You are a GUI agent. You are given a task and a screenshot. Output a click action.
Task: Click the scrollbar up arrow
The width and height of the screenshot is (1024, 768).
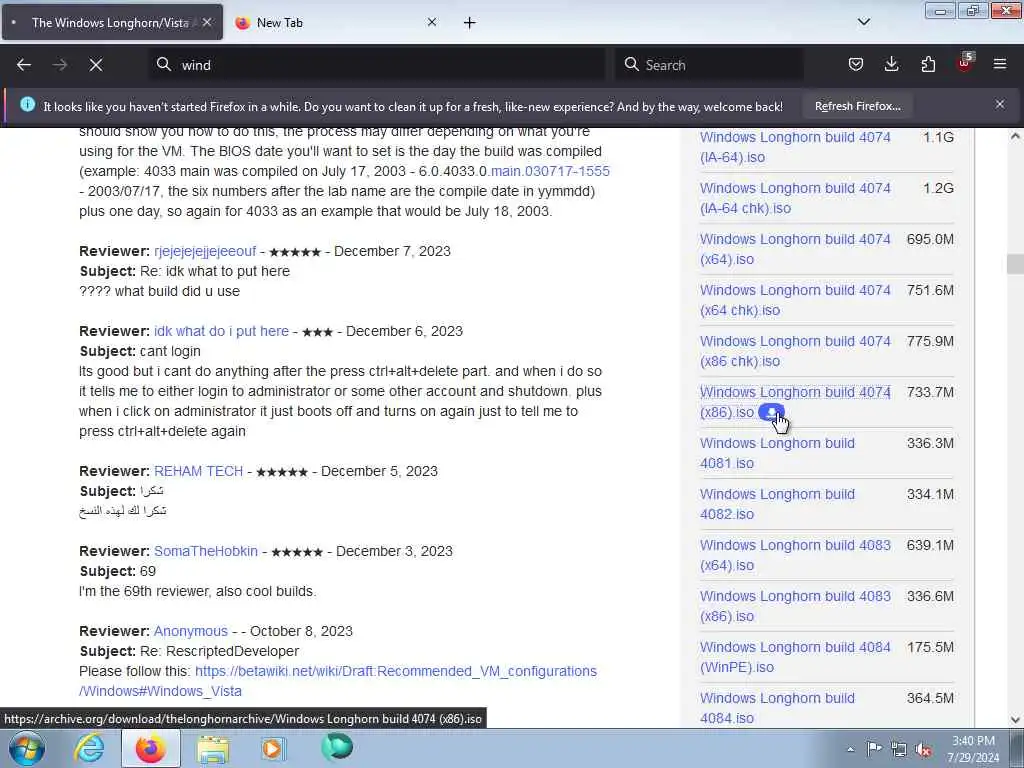1015,136
